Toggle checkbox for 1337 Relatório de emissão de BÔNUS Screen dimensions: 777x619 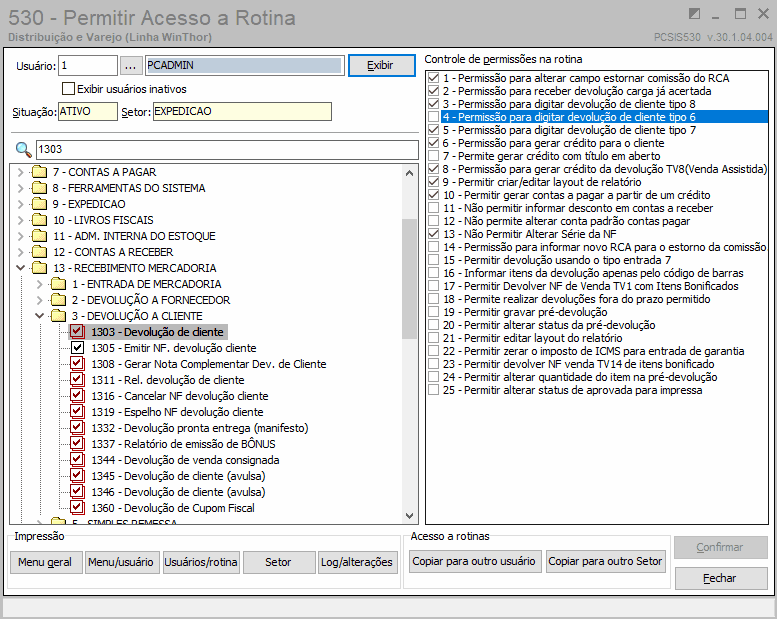click(x=77, y=444)
